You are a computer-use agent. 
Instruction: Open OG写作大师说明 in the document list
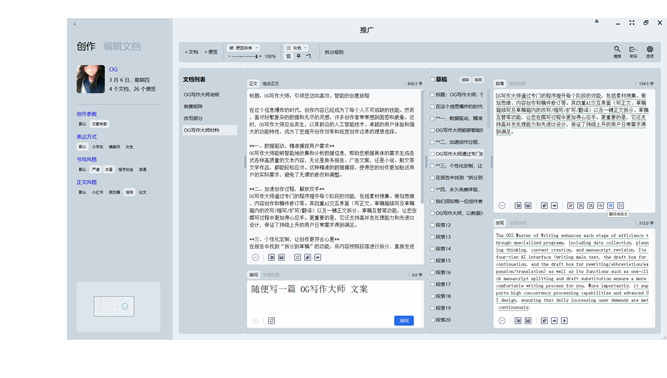click(202, 94)
